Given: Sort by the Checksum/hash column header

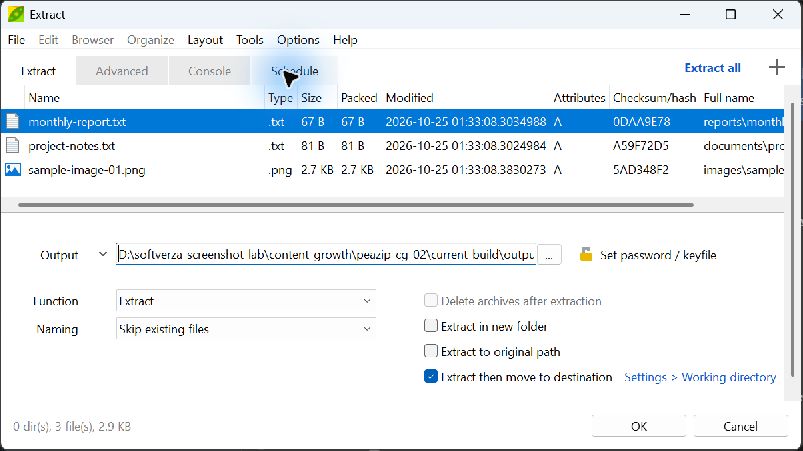Looking at the screenshot, I should click(654, 97).
